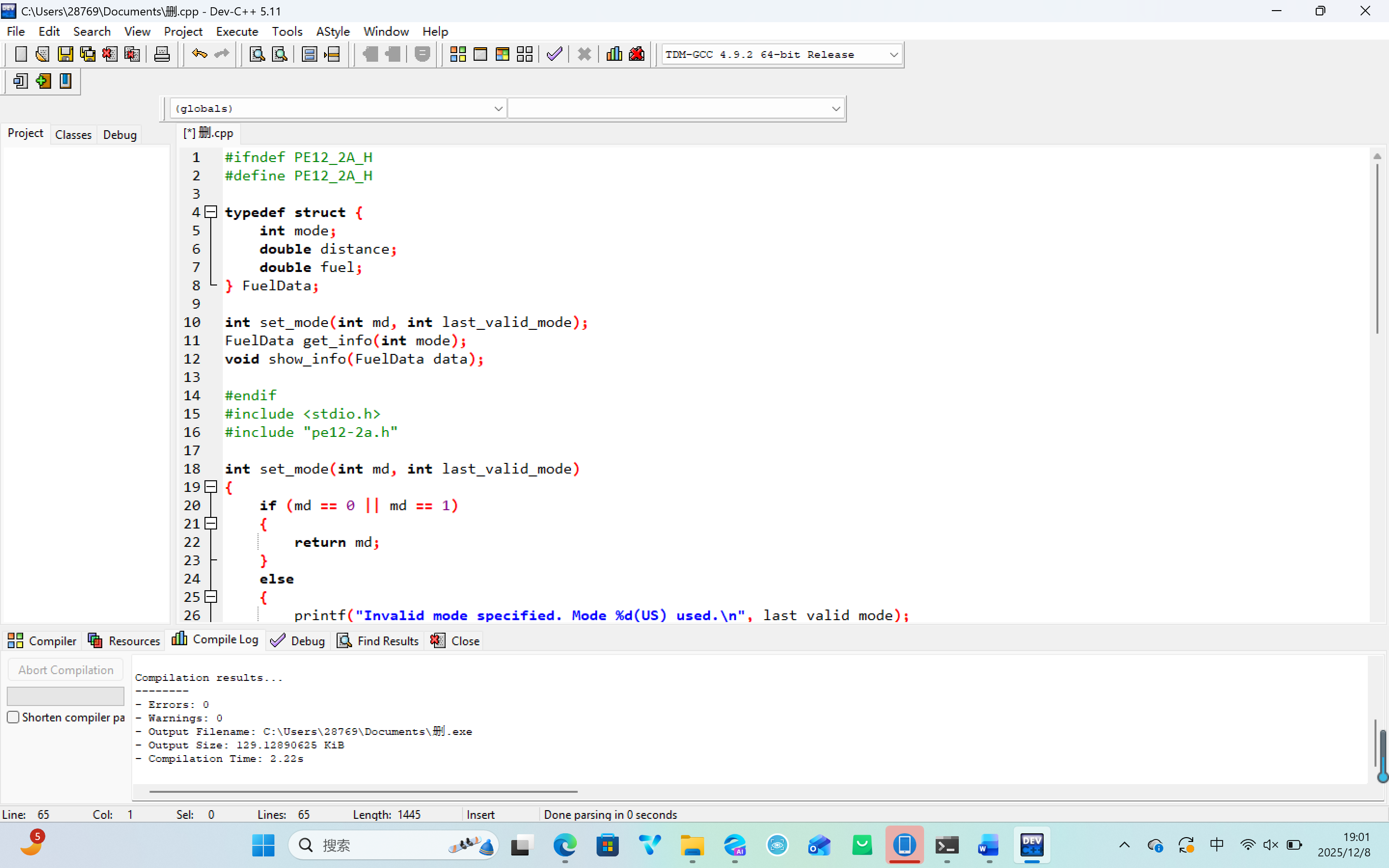
Task: Collapse the function body fold at line 19
Action: click(x=211, y=487)
